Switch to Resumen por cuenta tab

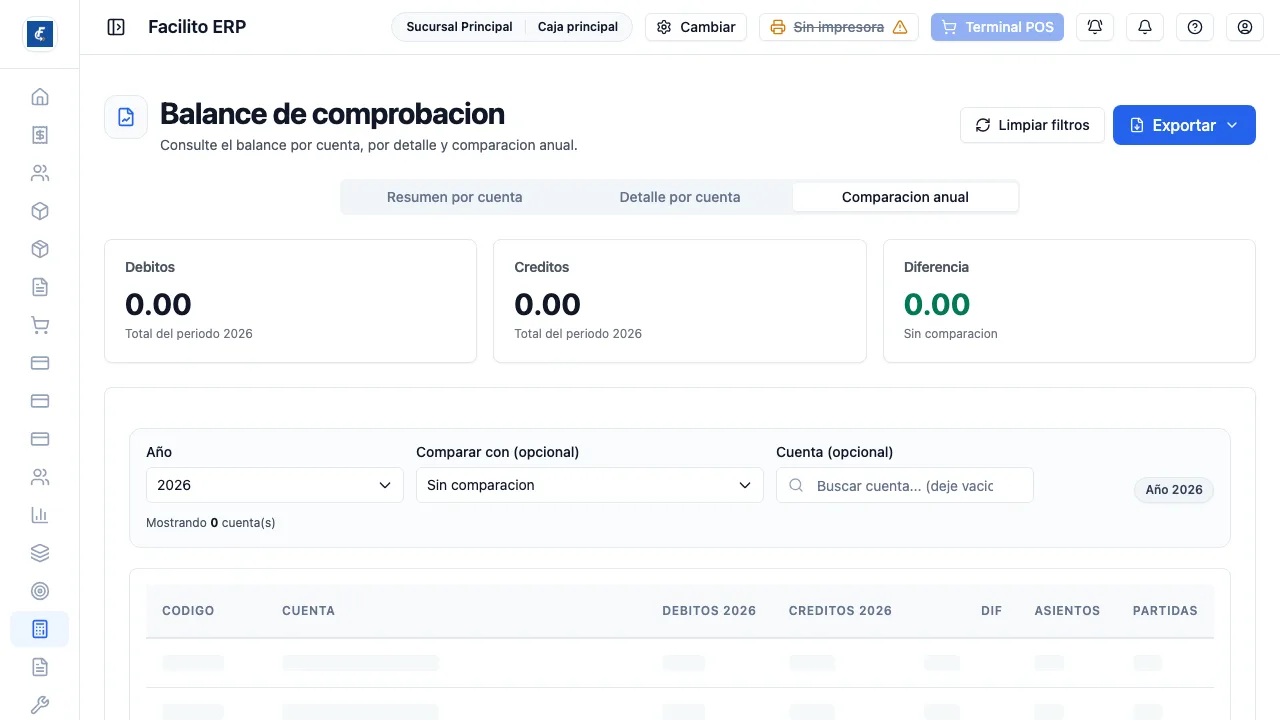(455, 197)
